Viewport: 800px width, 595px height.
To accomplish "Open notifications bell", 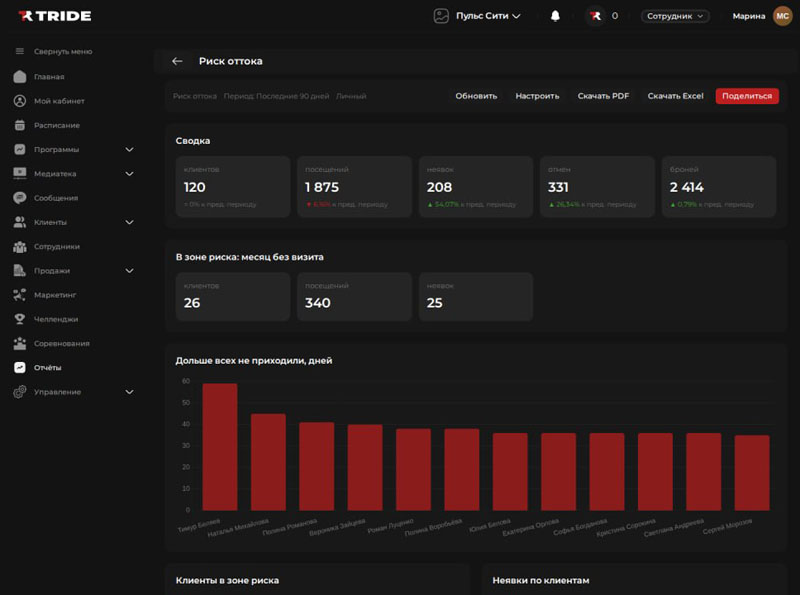I will 555,16.
